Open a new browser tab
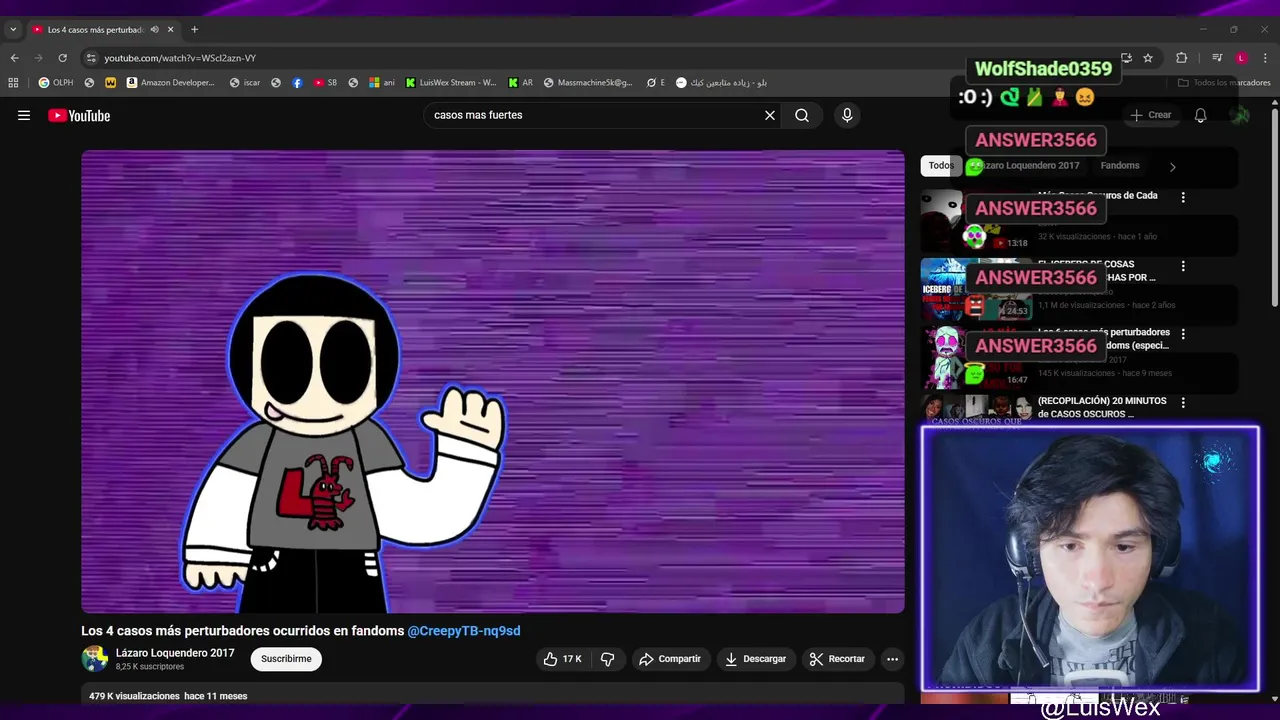The width and height of the screenshot is (1280, 720). 194,30
